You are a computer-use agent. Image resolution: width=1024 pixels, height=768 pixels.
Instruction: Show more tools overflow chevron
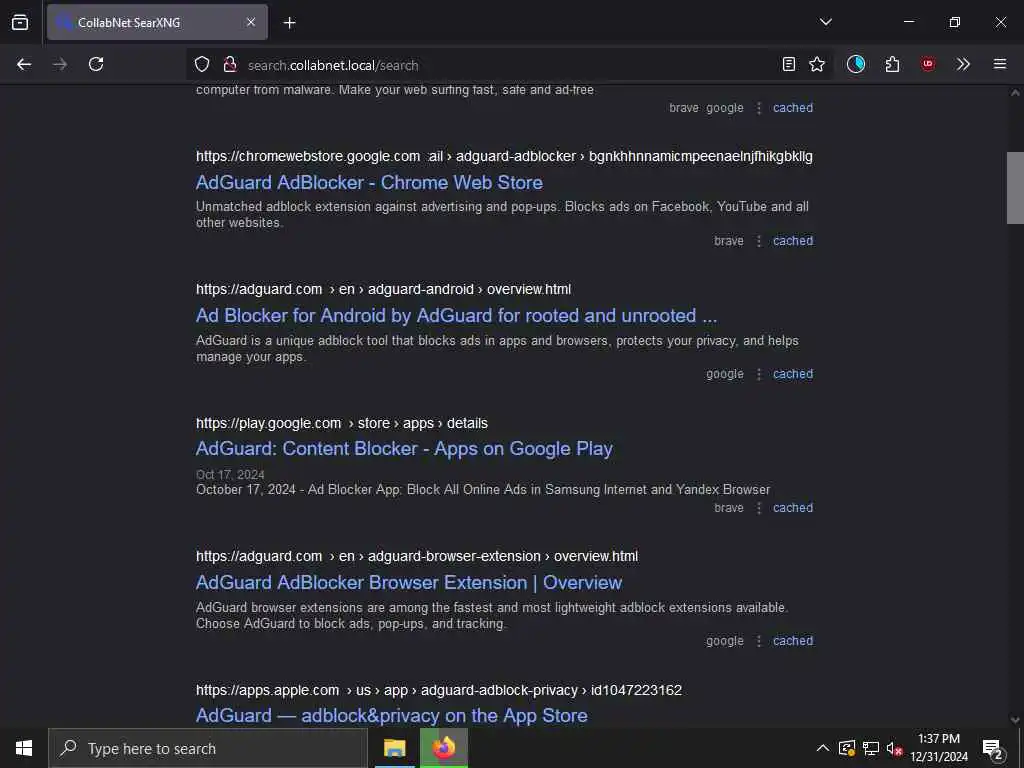pos(963,64)
